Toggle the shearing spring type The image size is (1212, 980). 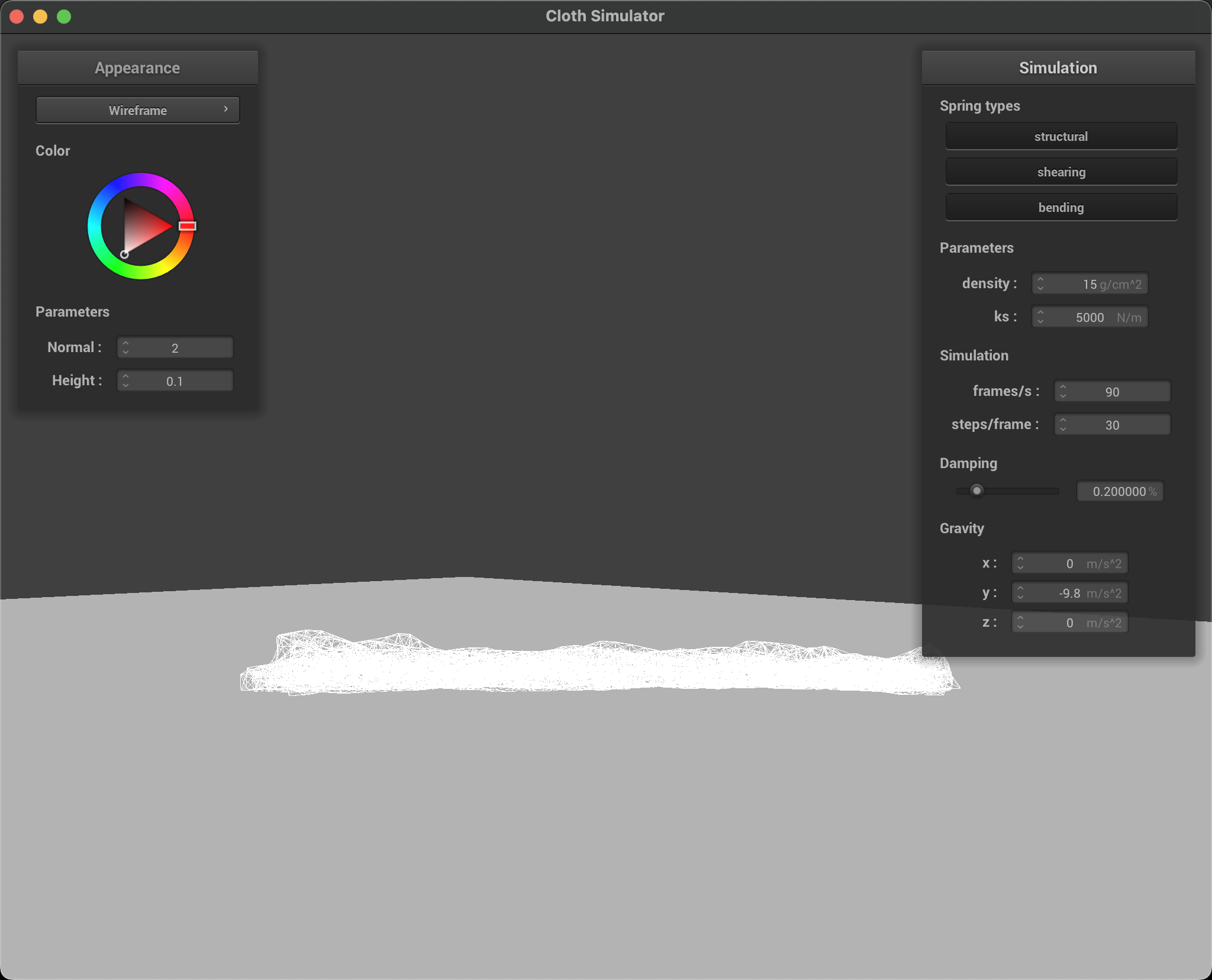tap(1060, 172)
